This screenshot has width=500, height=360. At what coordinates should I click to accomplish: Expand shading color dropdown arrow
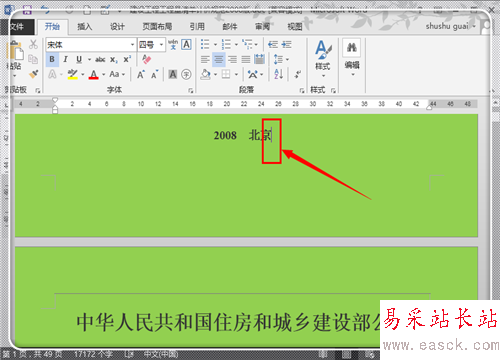[215, 74]
